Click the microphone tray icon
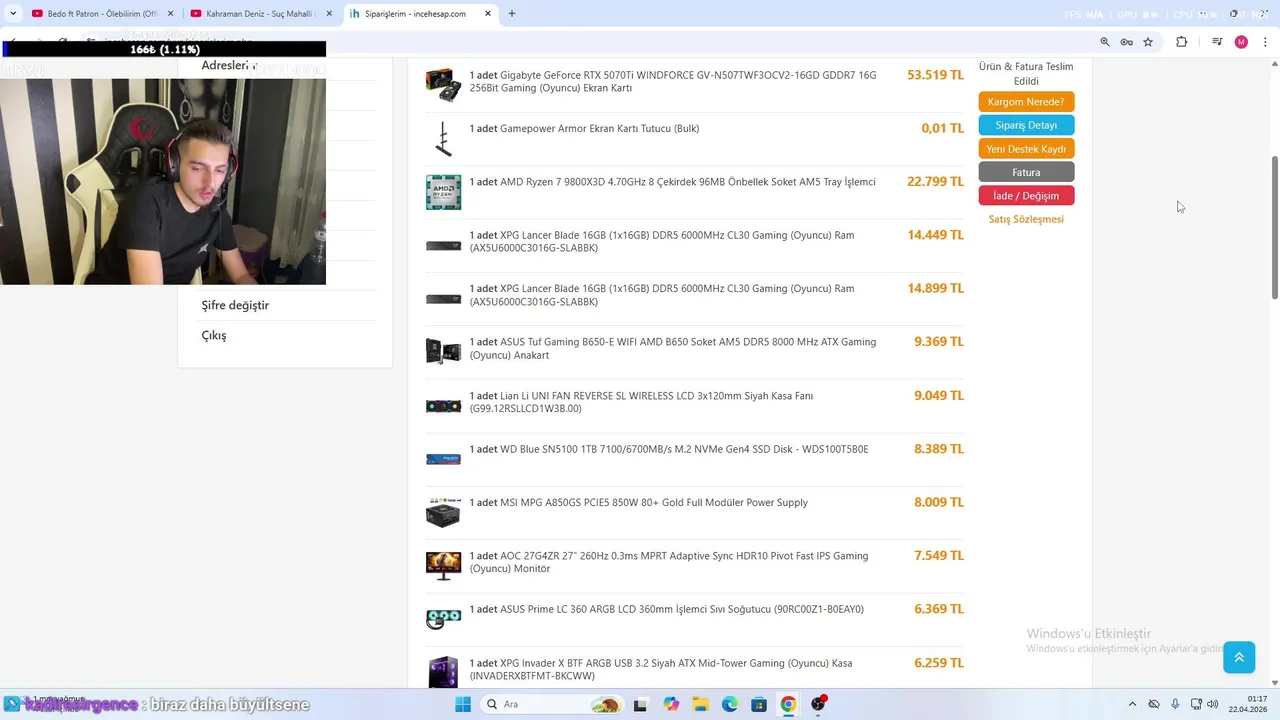 tap(1175, 704)
